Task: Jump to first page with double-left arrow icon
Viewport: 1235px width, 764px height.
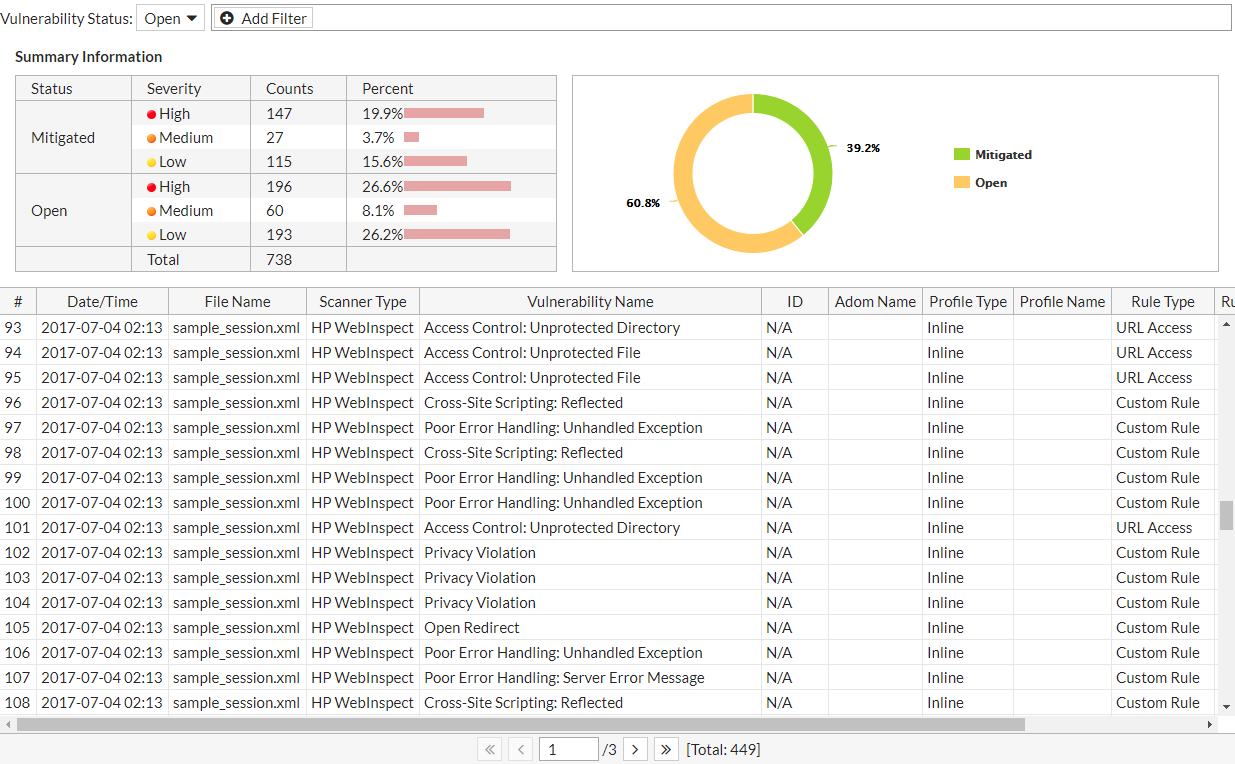Action: (489, 748)
